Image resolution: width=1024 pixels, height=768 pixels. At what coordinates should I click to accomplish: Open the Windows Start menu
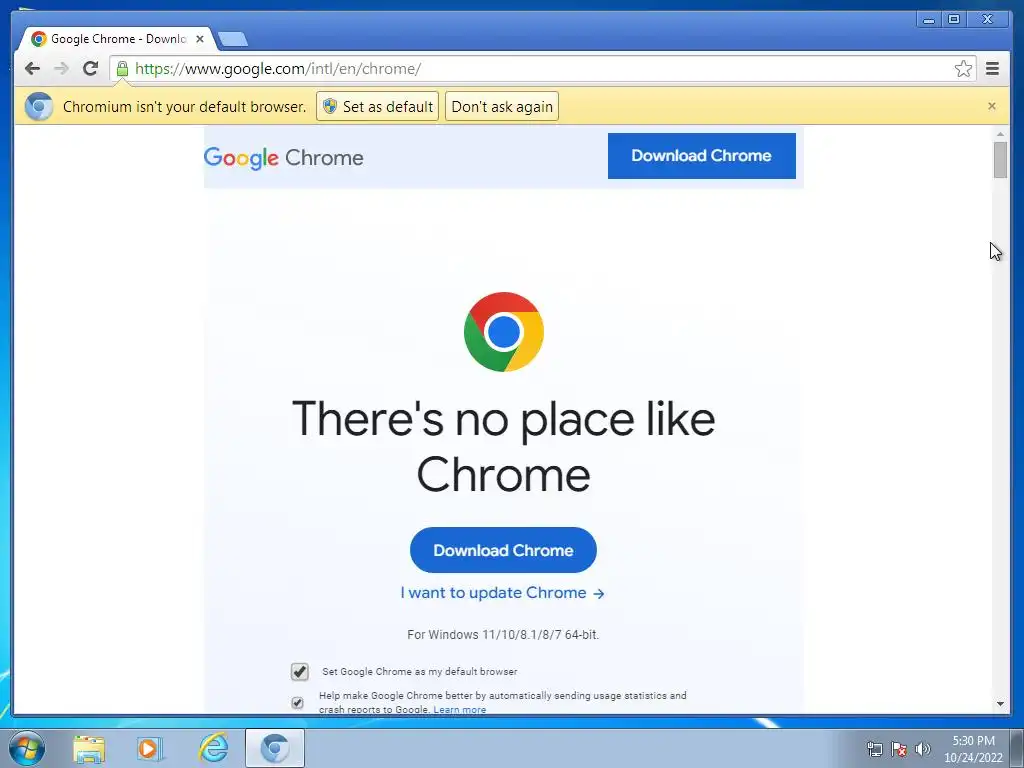[26, 748]
